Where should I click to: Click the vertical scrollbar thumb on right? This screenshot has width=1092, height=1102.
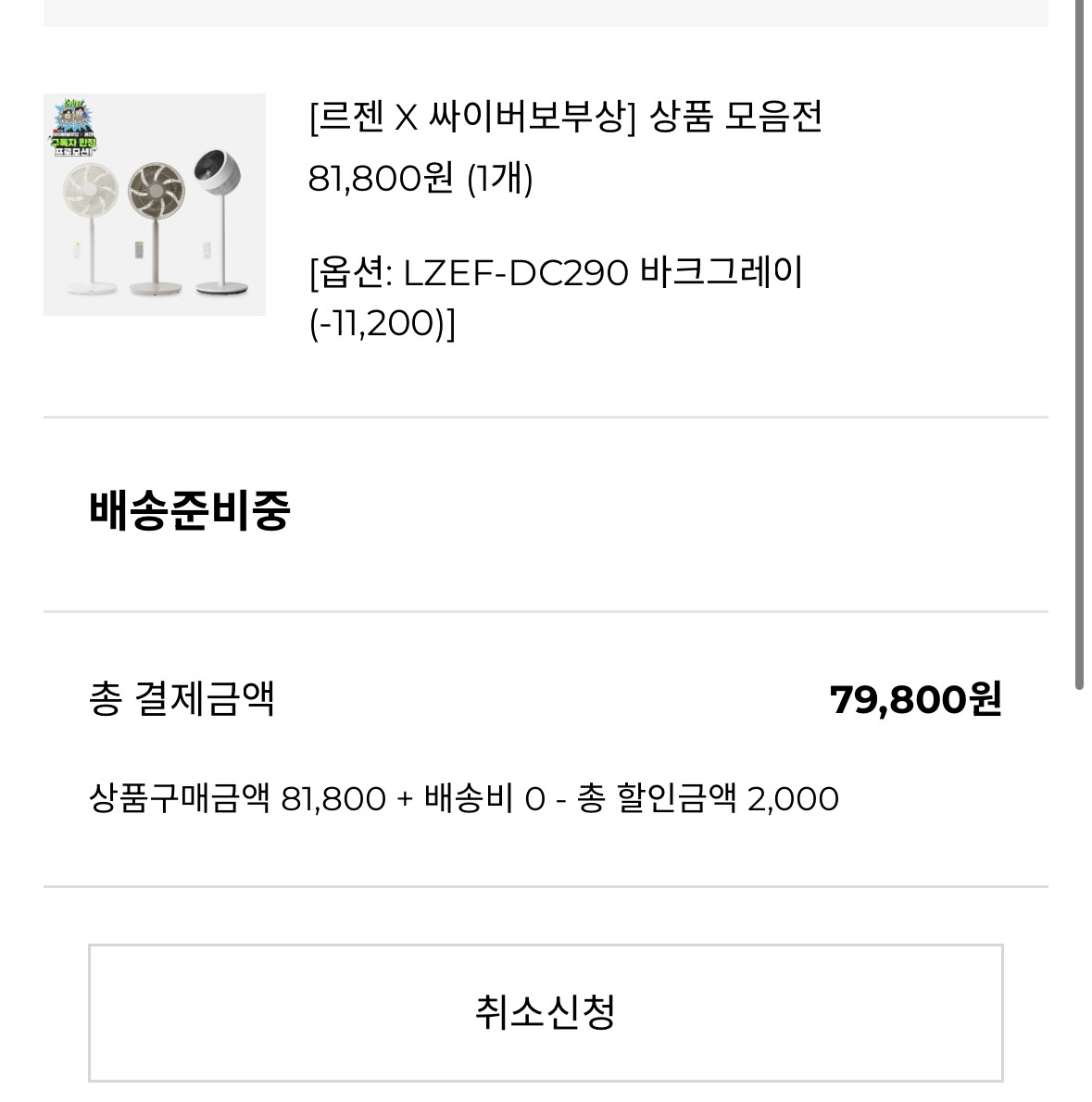pos(1080,344)
